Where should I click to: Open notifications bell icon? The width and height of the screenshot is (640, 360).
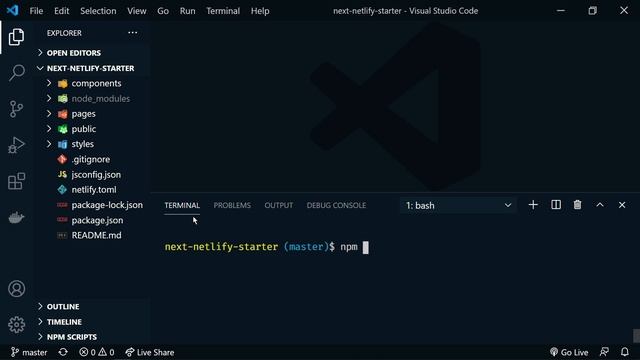(624, 352)
